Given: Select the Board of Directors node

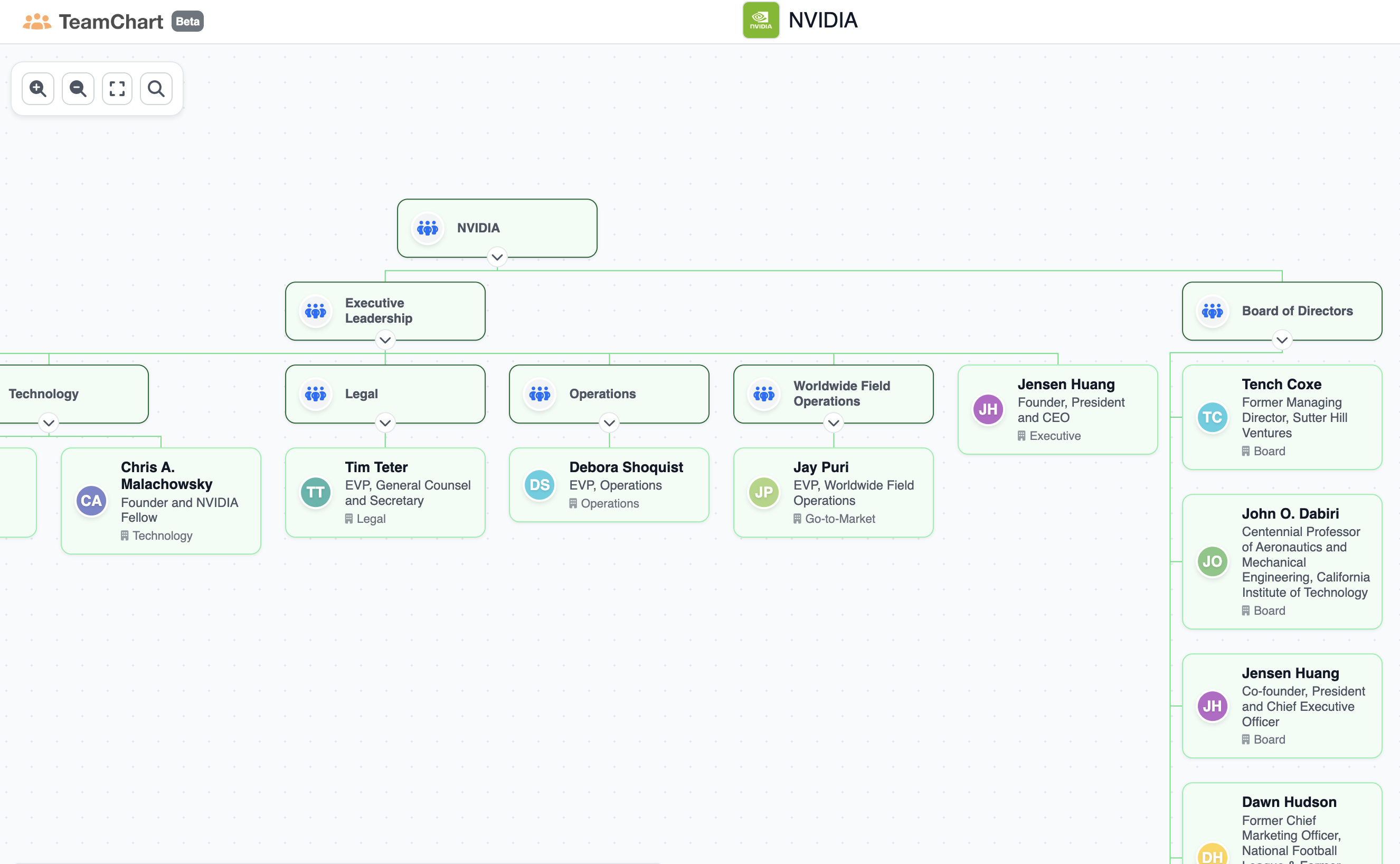Looking at the screenshot, I should coord(1282,311).
